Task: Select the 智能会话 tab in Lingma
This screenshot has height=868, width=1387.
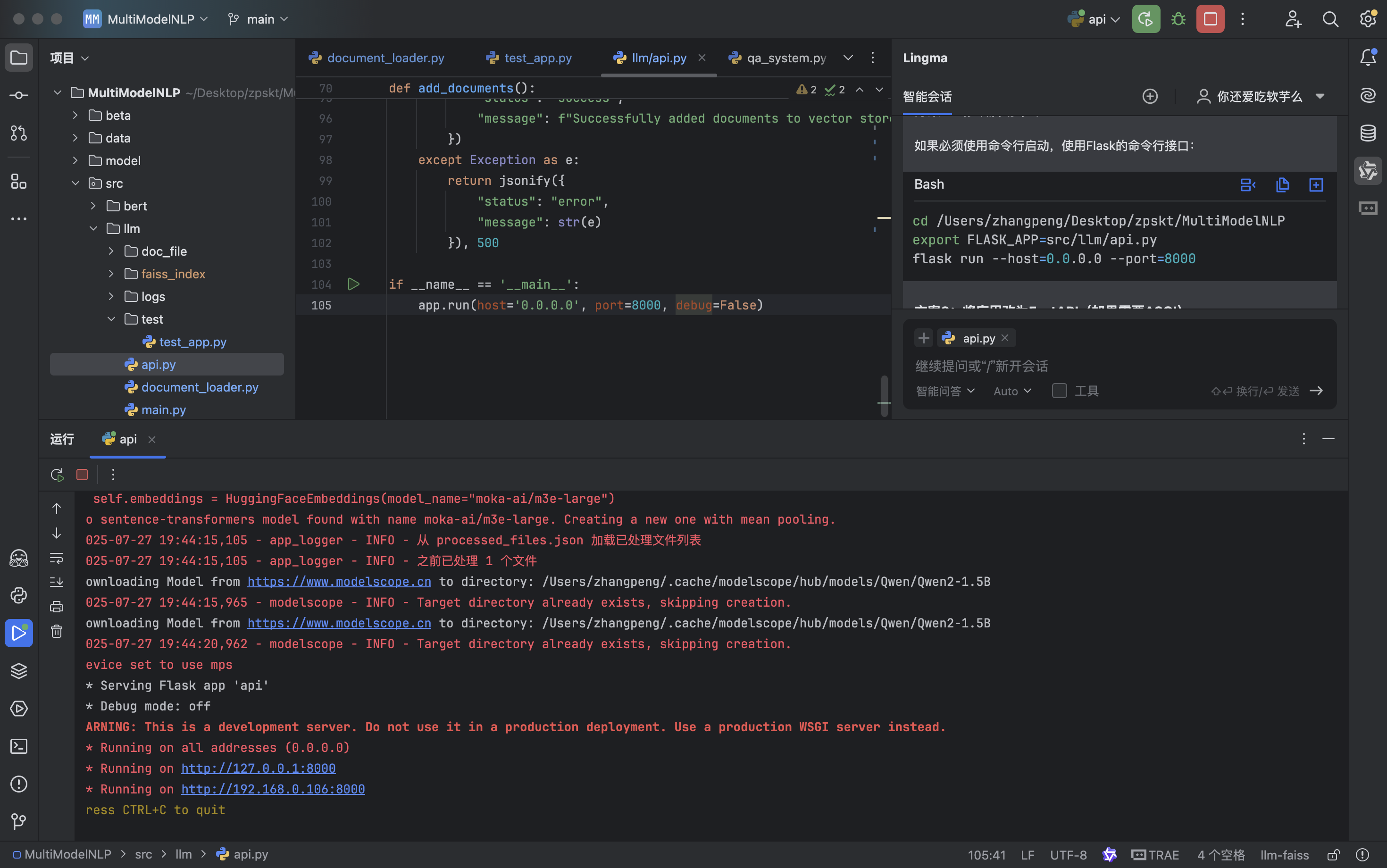Action: coord(927,96)
